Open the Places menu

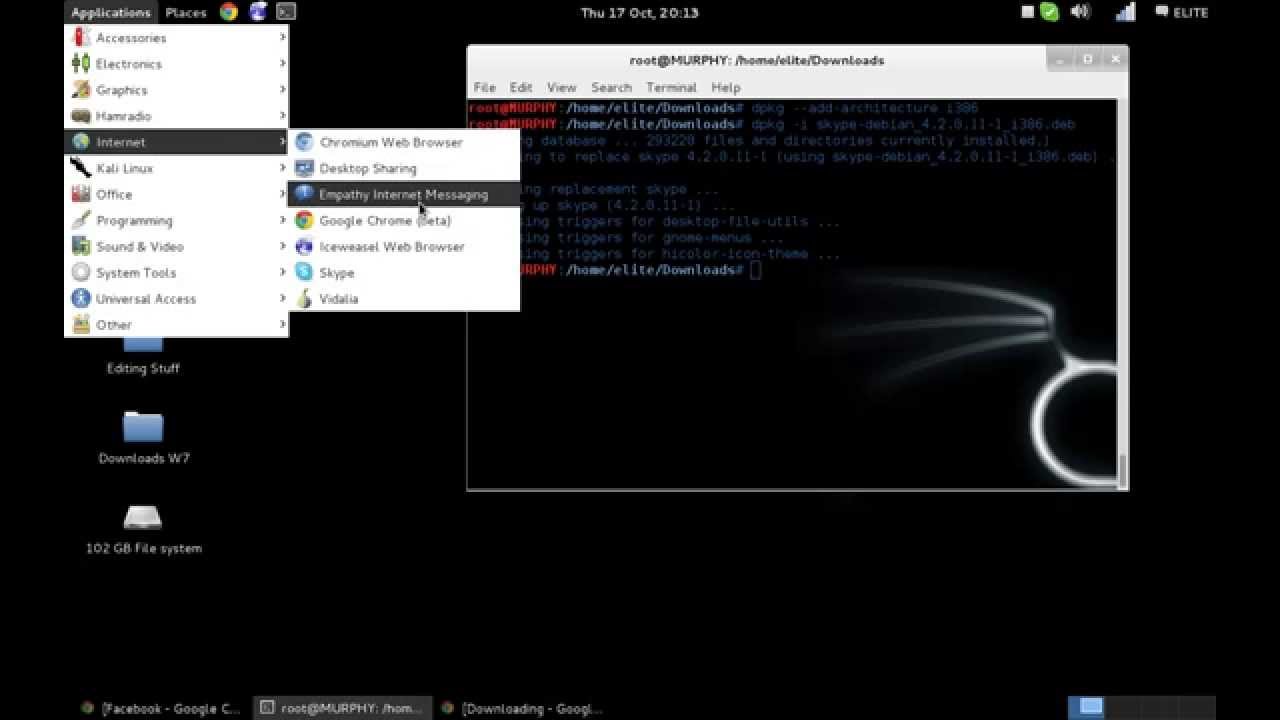pyautogui.click(x=186, y=12)
